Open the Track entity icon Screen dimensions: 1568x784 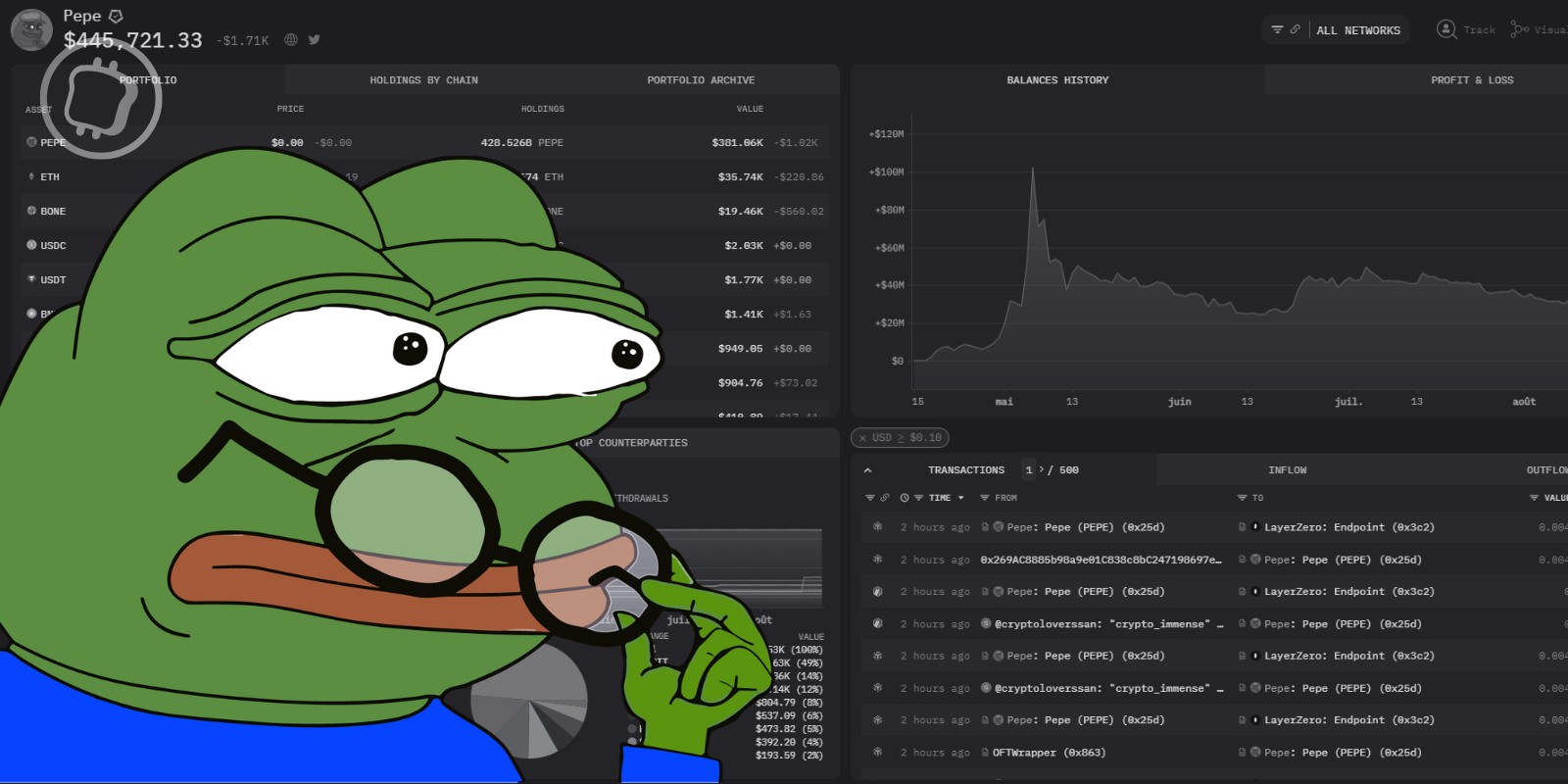1446,29
